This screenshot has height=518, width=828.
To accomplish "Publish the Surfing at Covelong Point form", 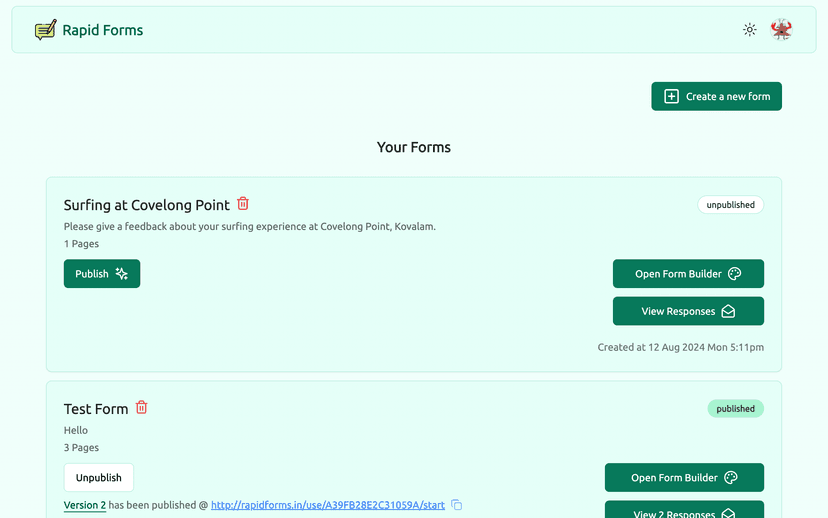I will (x=102, y=274).
